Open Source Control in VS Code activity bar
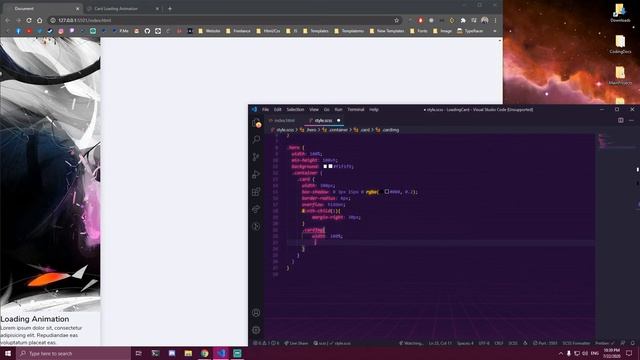The image size is (640, 360). point(256,157)
